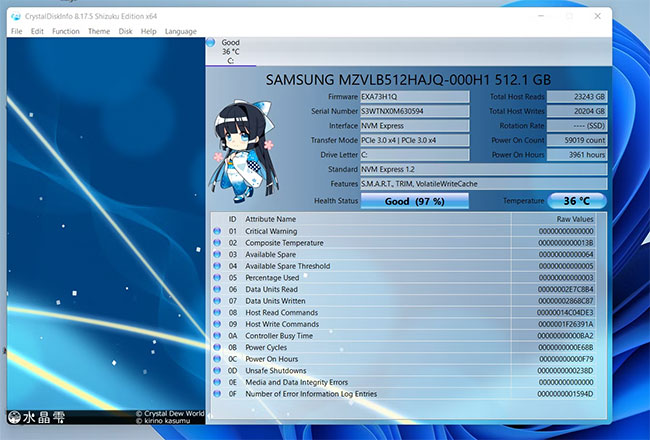
Task: Open the Language menu
Action: point(181,31)
